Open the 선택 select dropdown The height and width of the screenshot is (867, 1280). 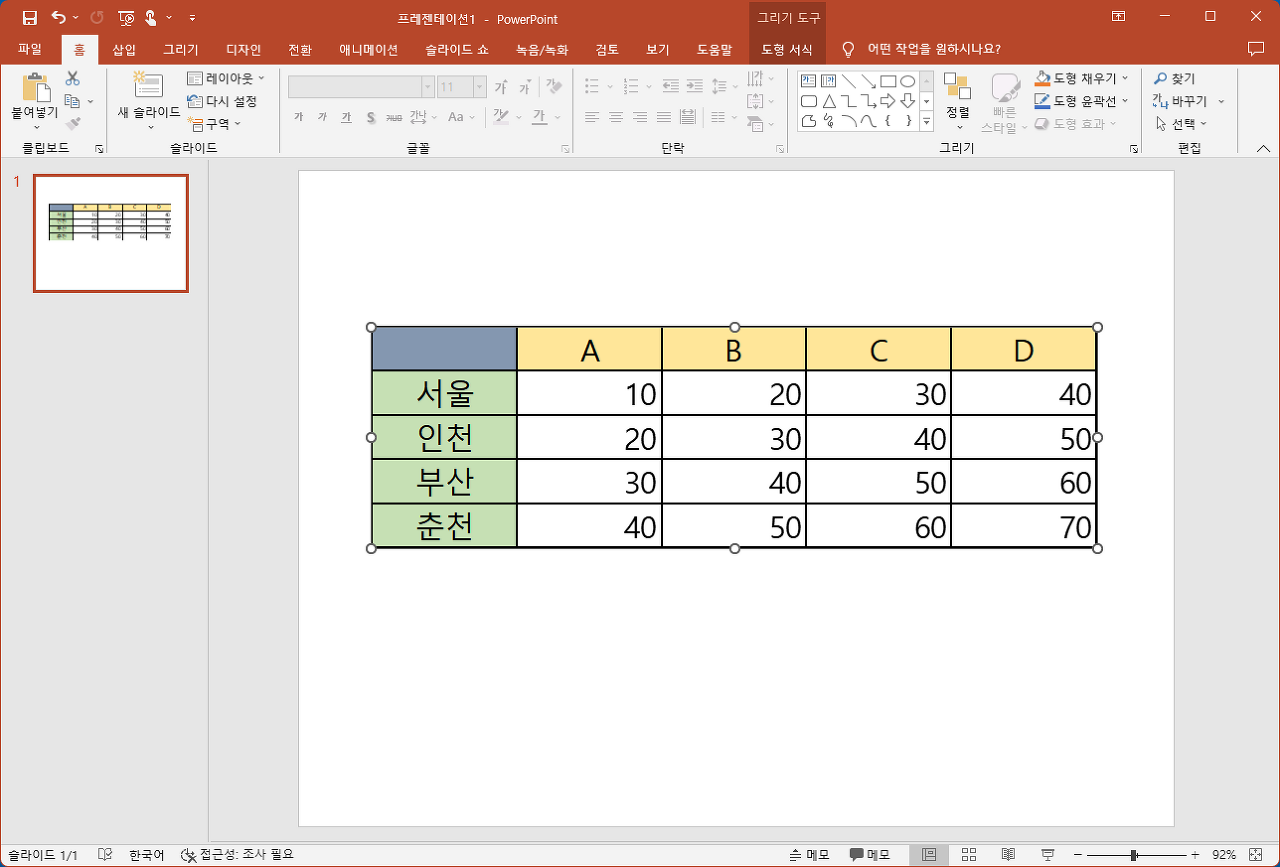[x=1181, y=124]
